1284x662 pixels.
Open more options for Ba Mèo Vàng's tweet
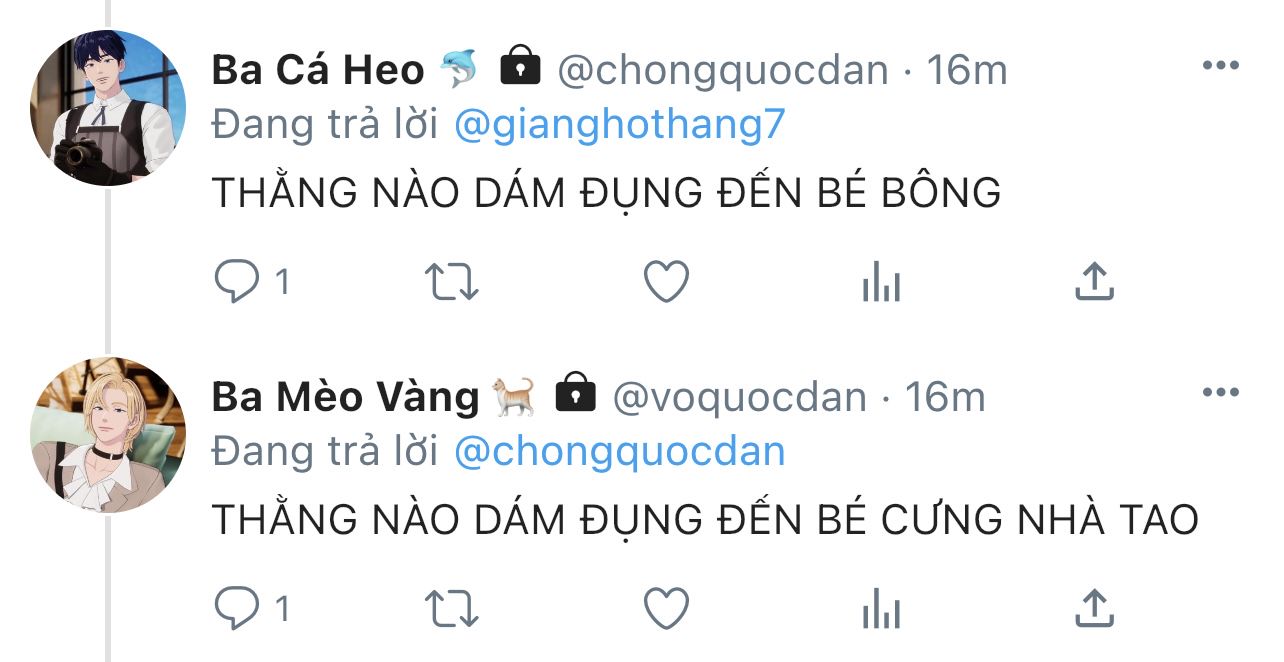(x=1221, y=393)
